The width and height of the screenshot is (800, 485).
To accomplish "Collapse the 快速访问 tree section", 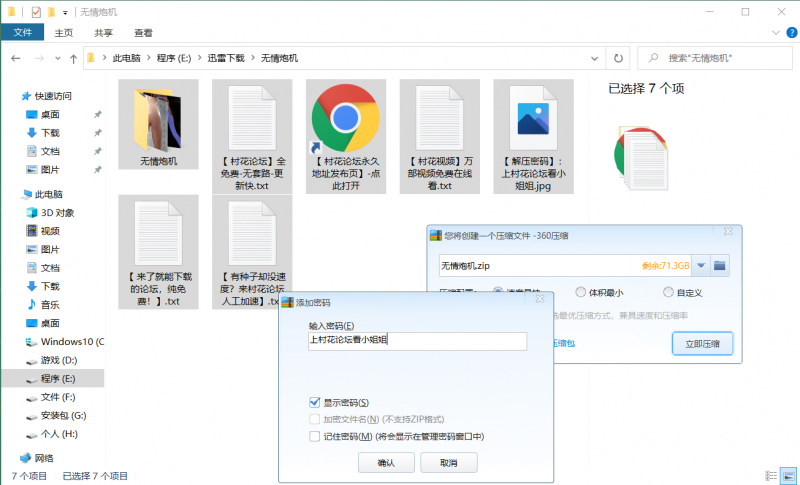I will pyautogui.click(x=13, y=97).
